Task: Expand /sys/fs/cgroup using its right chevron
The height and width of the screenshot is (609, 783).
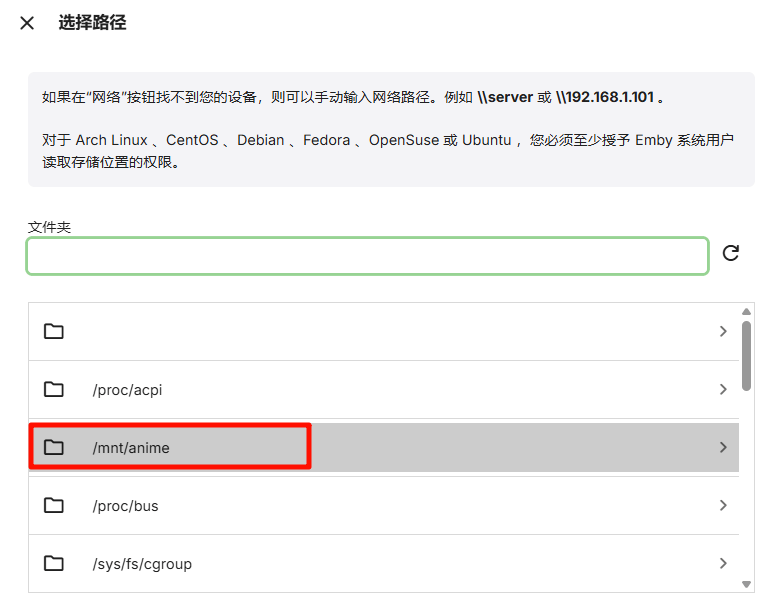Action: coord(723,563)
